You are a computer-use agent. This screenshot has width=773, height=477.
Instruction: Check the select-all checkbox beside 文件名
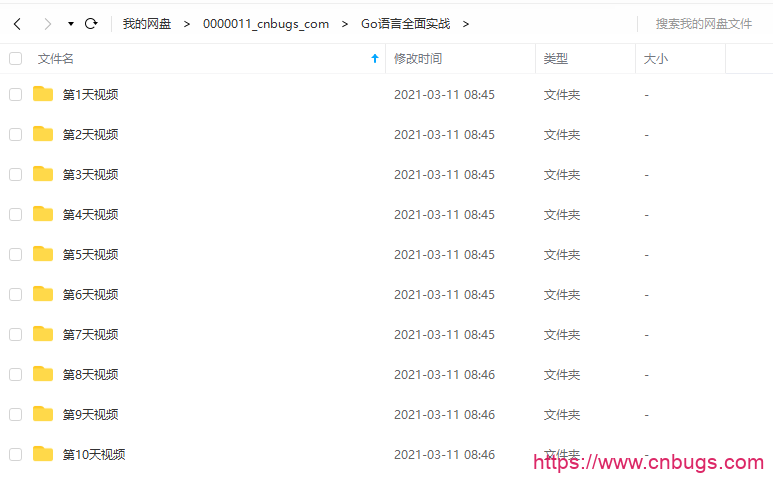16,59
